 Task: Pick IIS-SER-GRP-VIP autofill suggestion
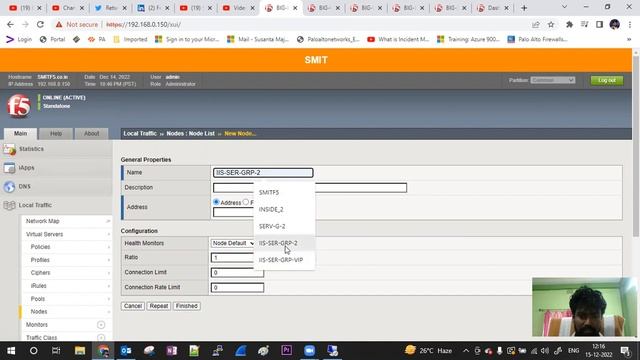(284, 260)
